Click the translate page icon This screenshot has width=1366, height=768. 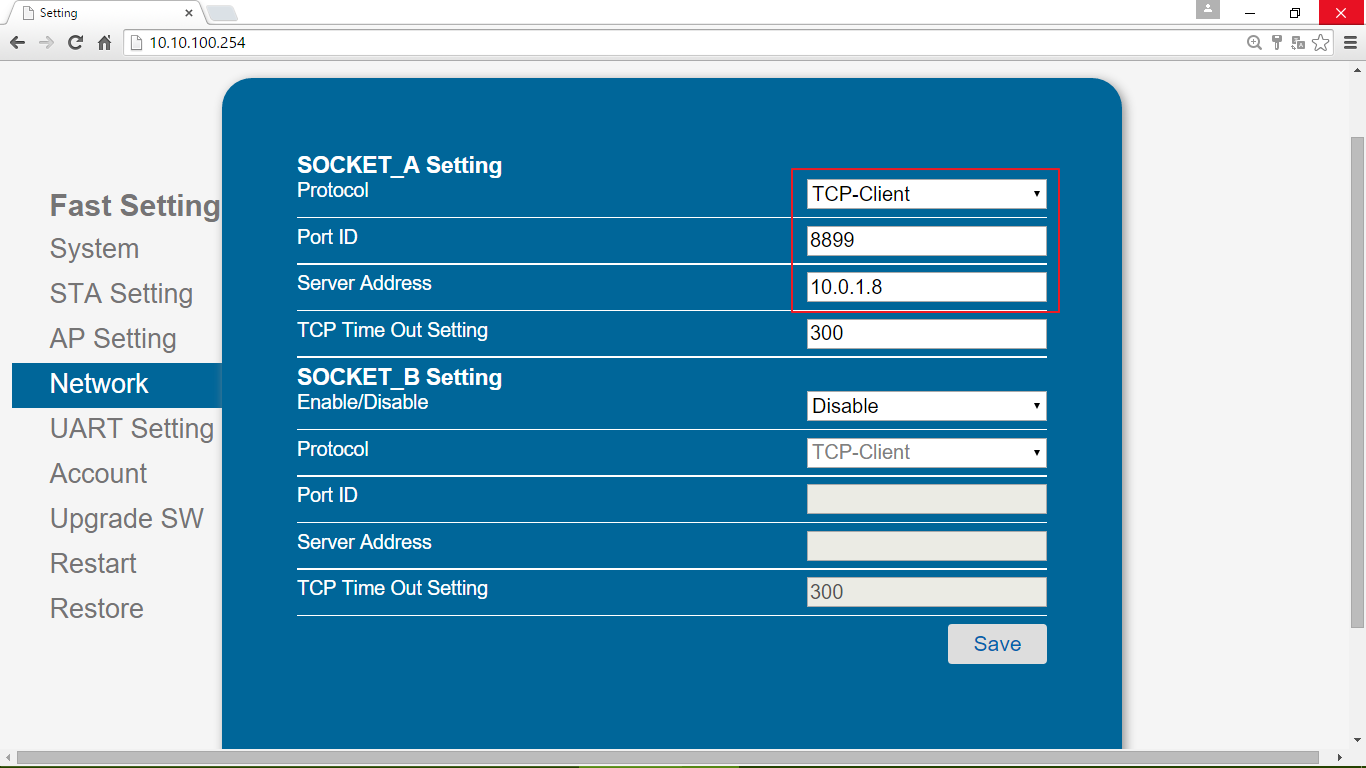1298,43
